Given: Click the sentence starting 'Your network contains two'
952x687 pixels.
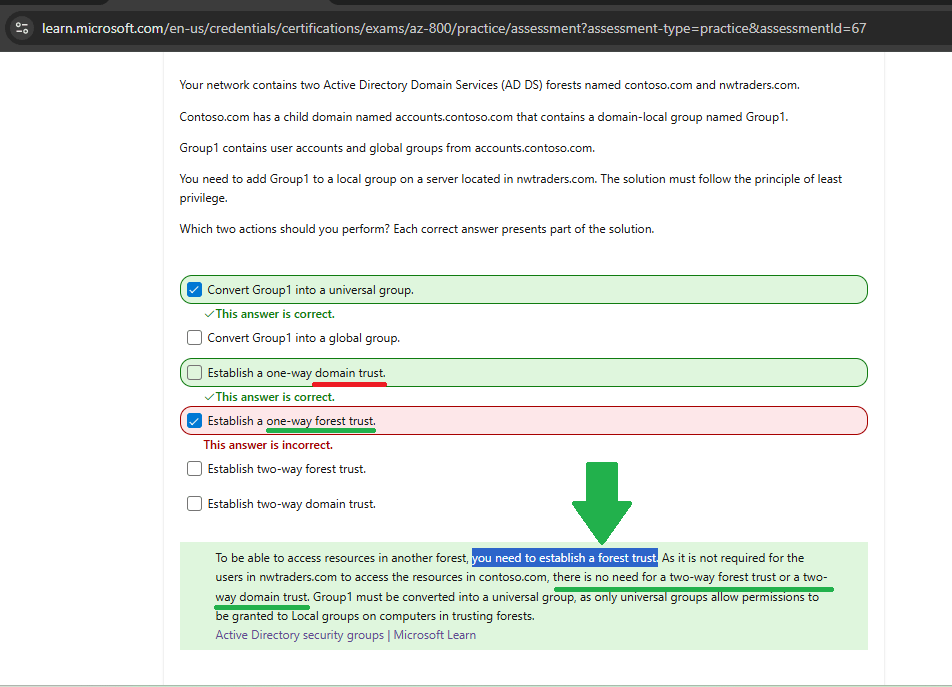Looking at the screenshot, I should [x=489, y=85].
